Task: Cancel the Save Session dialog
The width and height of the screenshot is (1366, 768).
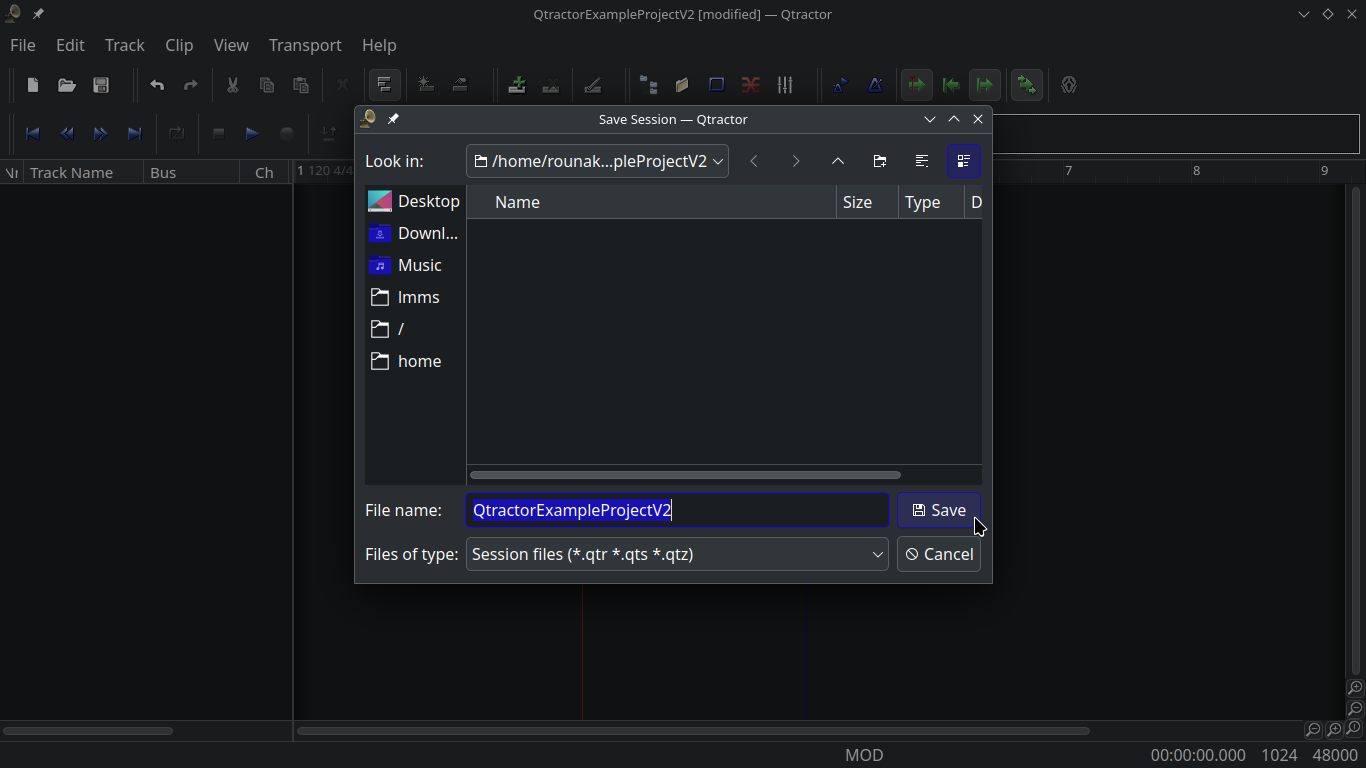Action: click(x=939, y=554)
